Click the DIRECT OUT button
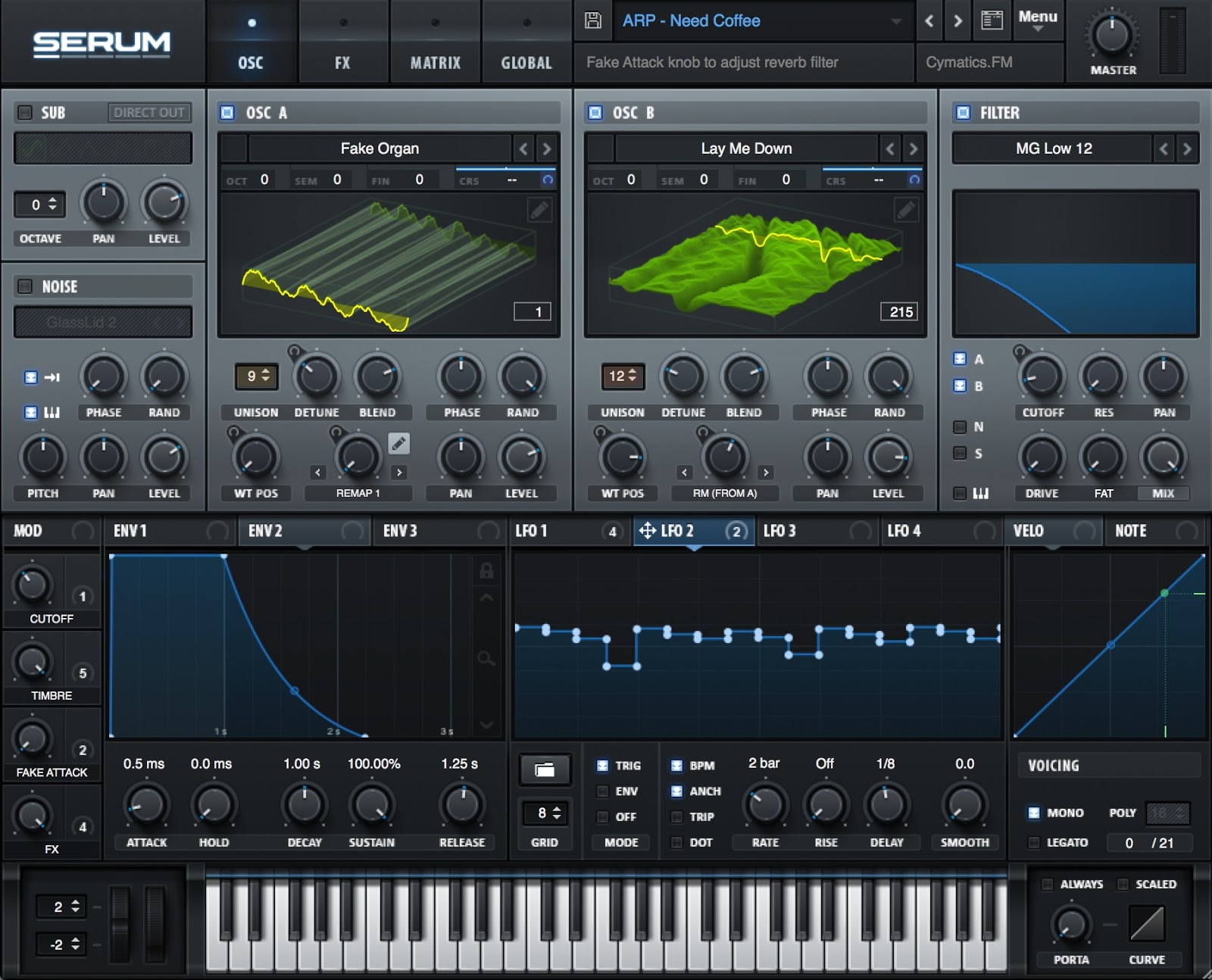 148,112
